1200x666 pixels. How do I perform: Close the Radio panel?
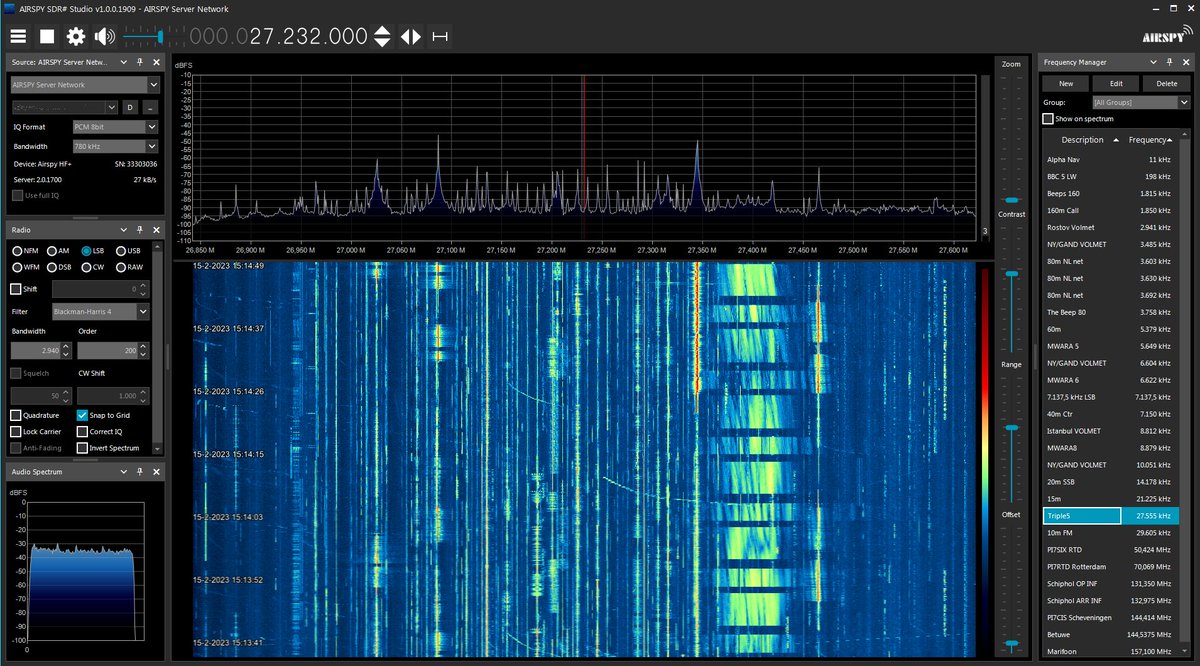pos(155,229)
